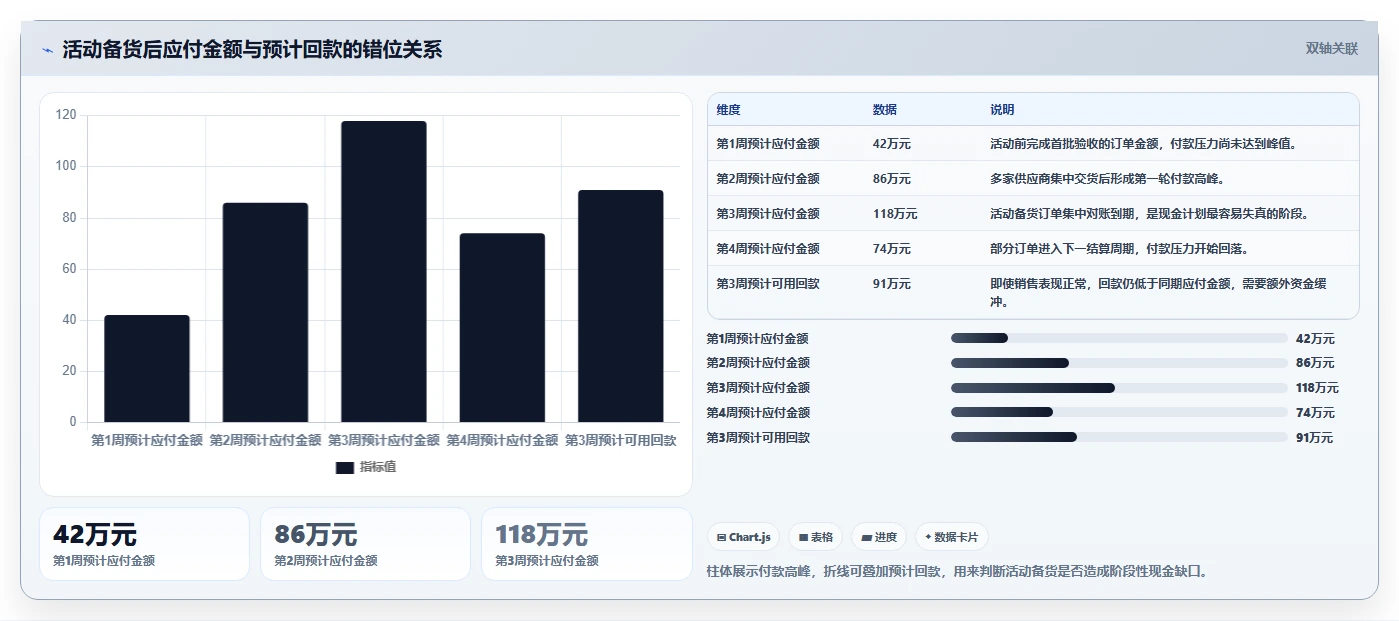Click the chart bar for 第1周预计应付金额
The image size is (1399, 621).
tap(147, 368)
